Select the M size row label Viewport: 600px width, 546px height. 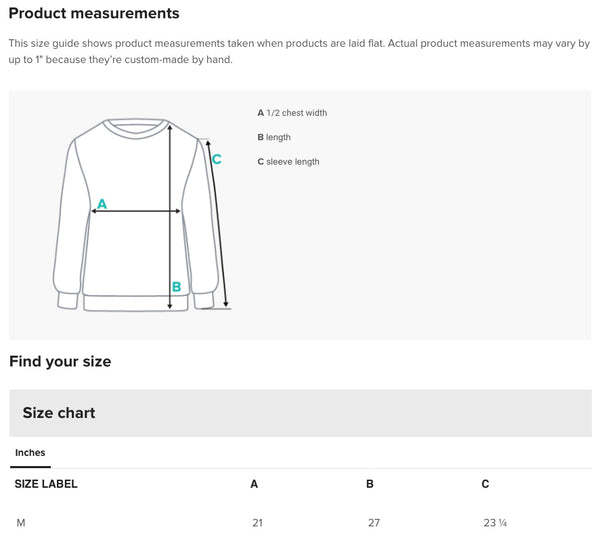[x=21, y=523]
